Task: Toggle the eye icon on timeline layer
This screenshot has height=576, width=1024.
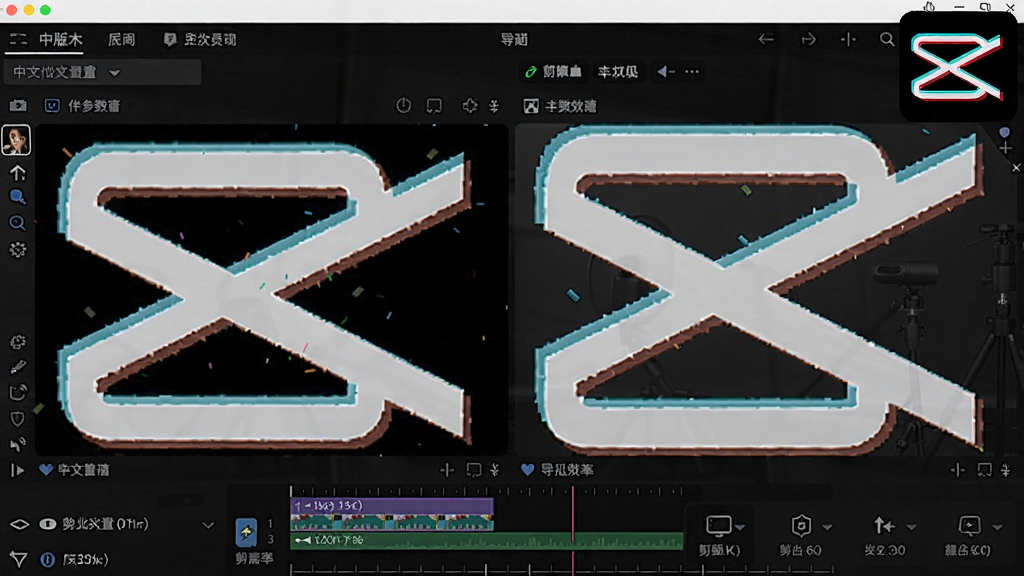Action: [20, 524]
